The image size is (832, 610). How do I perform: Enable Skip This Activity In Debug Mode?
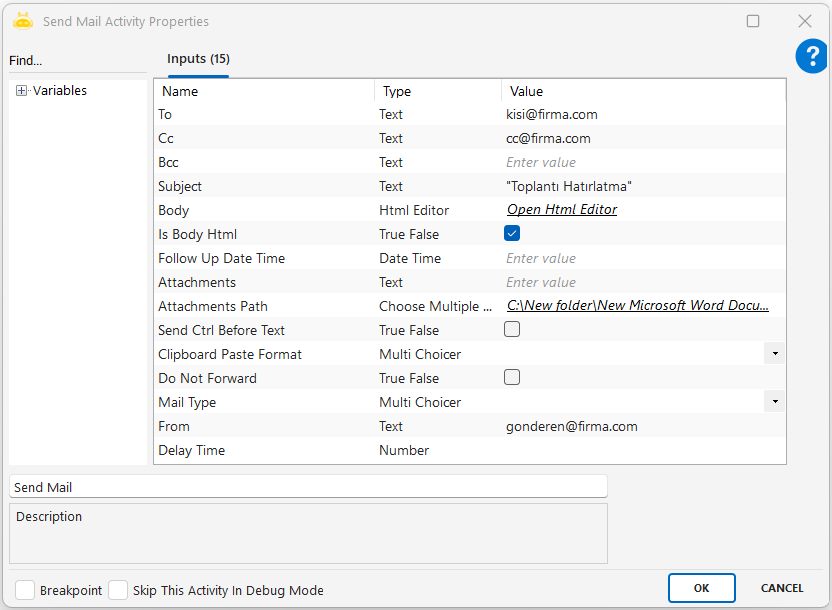pos(118,590)
